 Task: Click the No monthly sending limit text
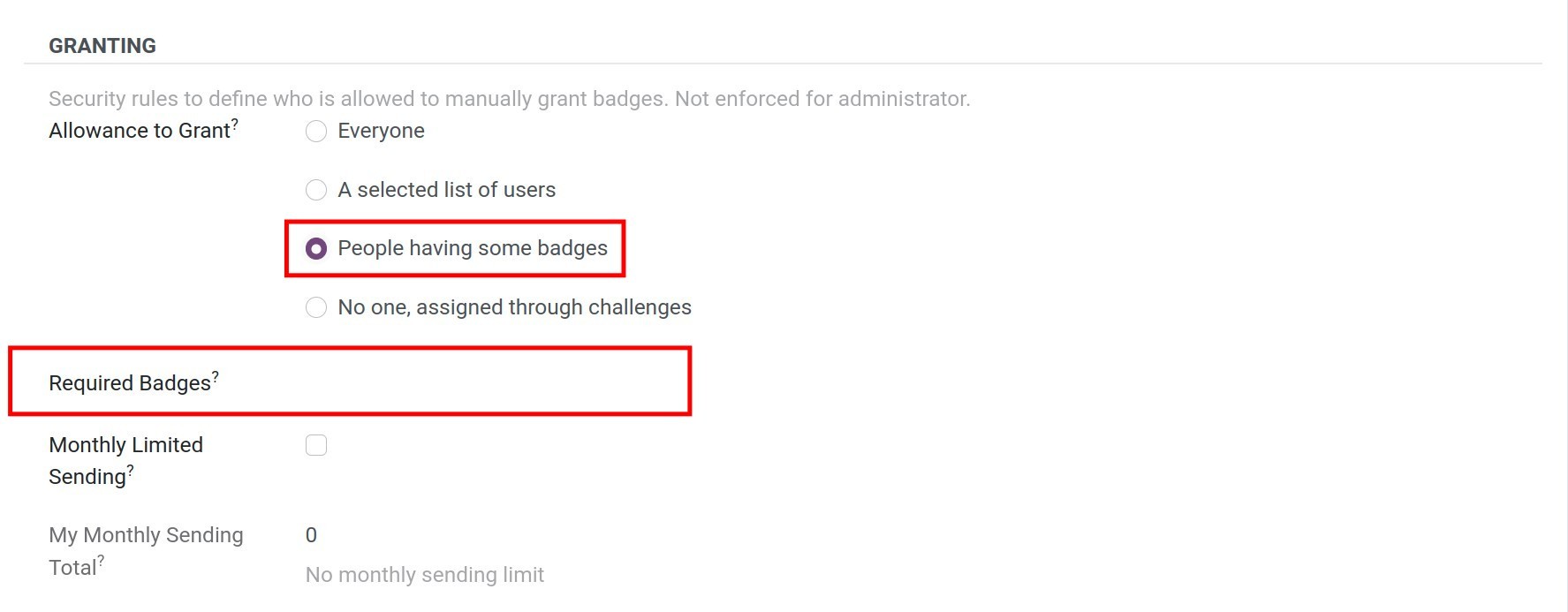(x=424, y=574)
